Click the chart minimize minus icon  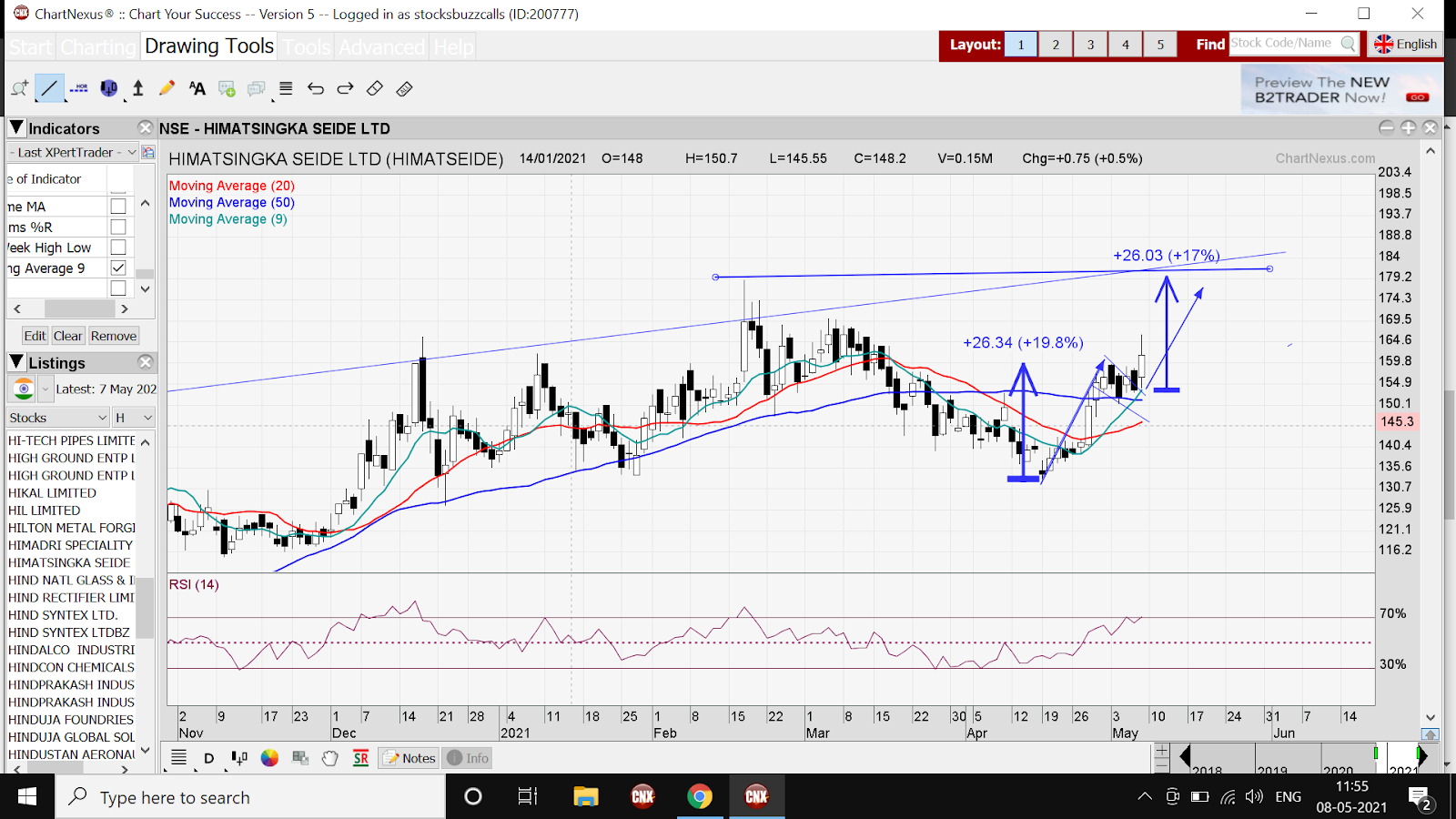coord(1386,127)
